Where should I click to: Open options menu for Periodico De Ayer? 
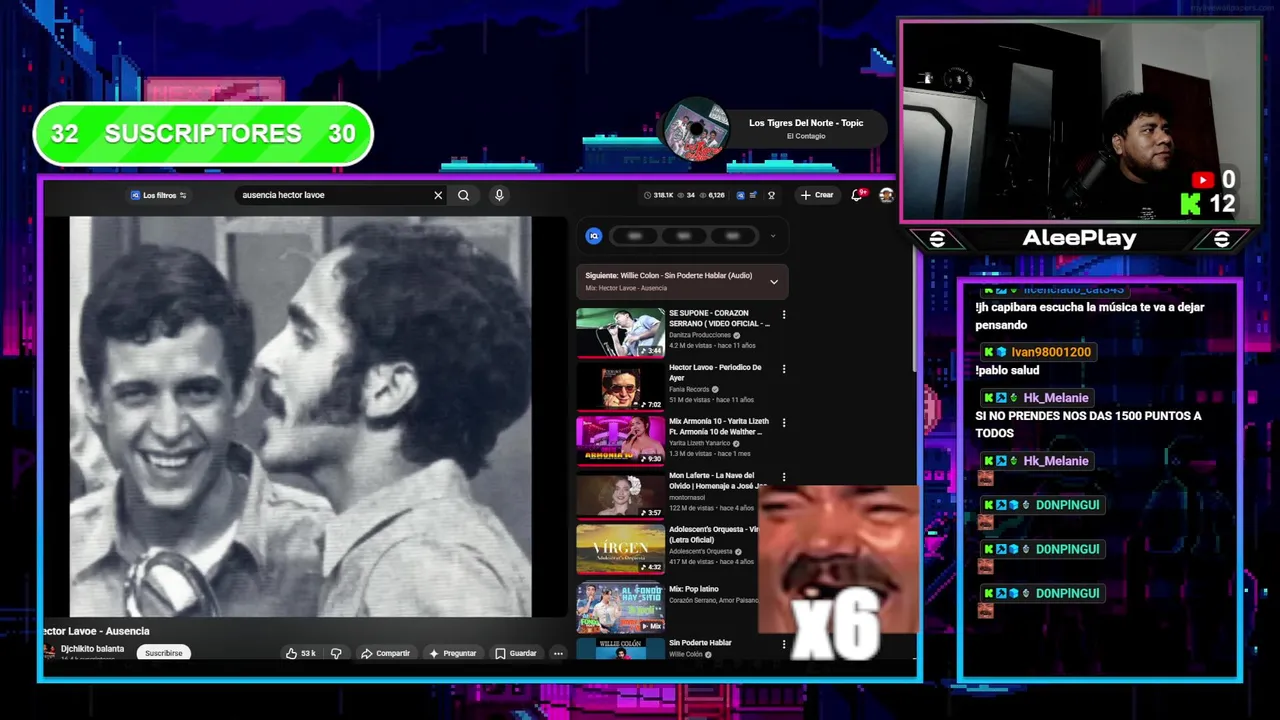[784, 368]
